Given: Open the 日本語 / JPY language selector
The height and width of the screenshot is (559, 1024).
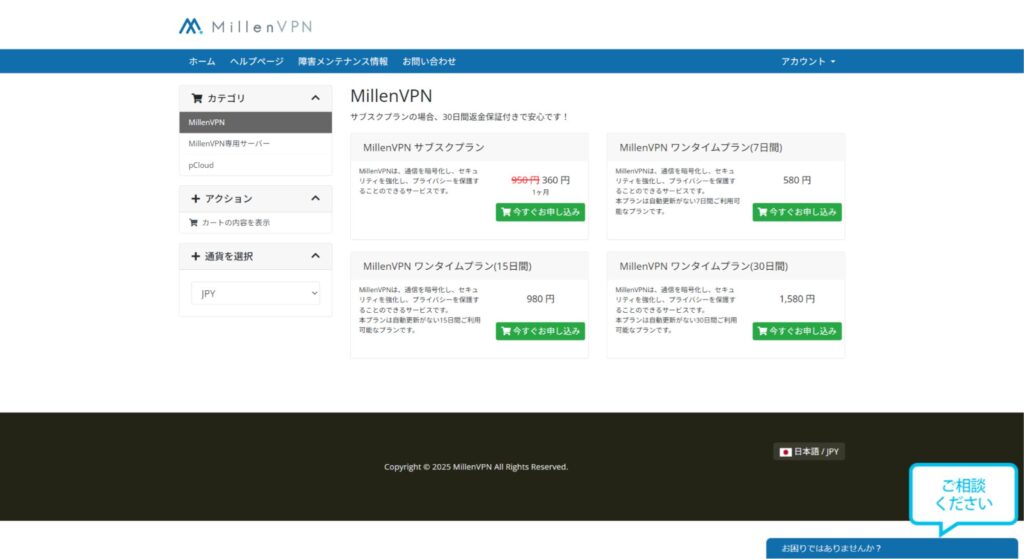Looking at the screenshot, I should [809, 452].
